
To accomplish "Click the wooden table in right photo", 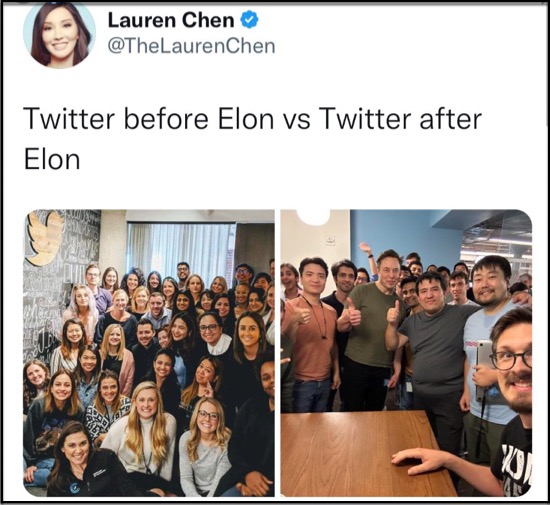I will 361,454.
